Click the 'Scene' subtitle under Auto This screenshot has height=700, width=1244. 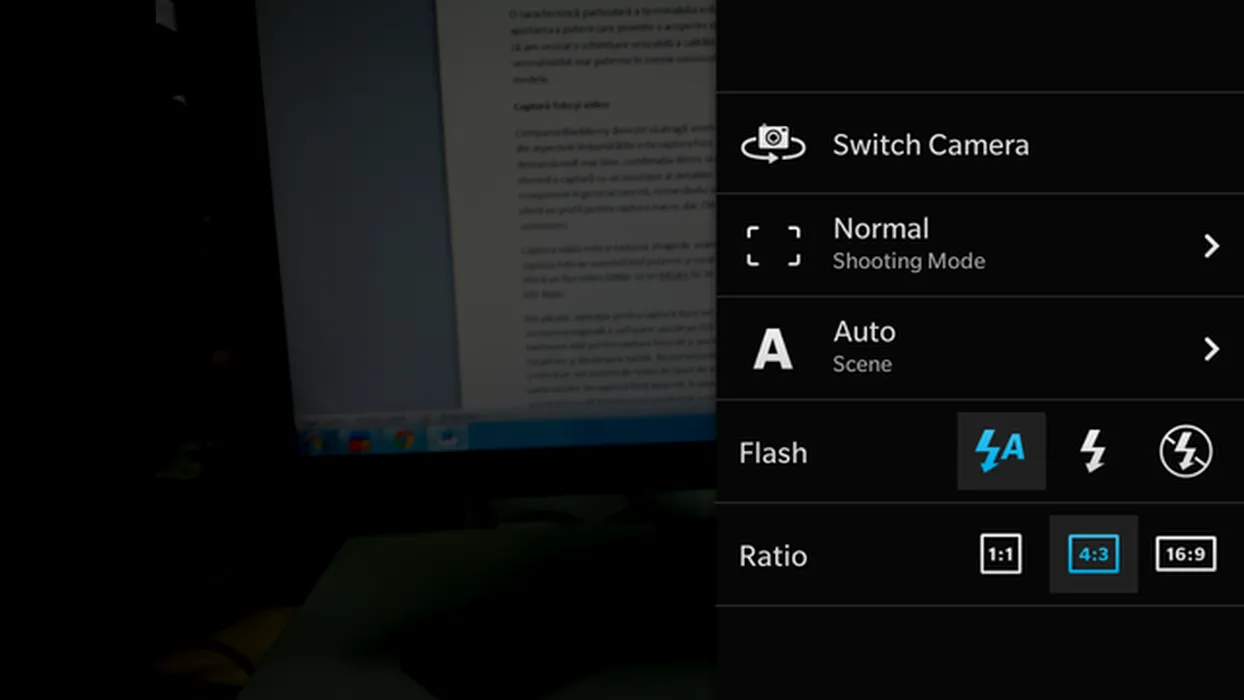862,365
